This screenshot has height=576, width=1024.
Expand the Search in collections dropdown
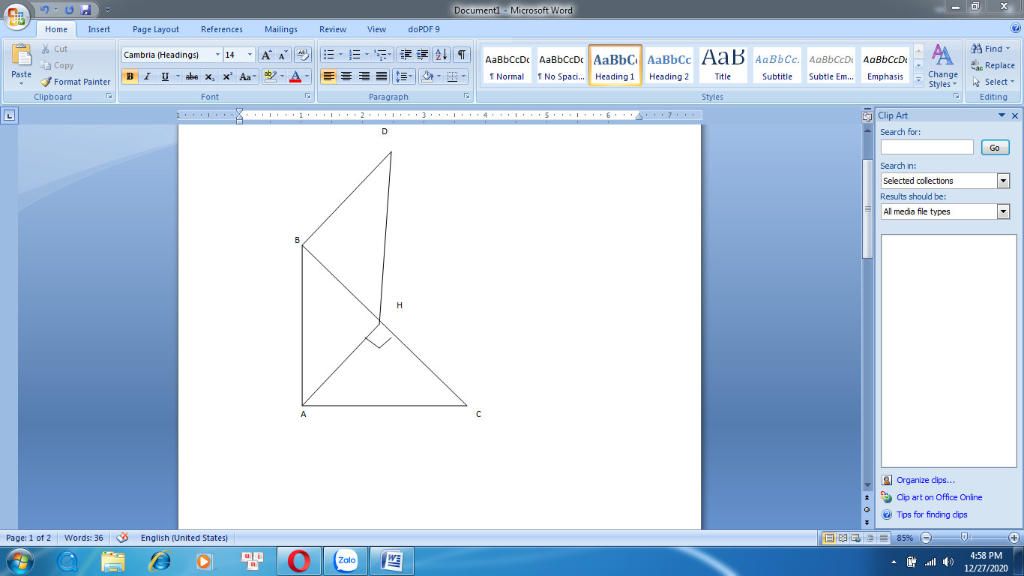(1003, 181)
